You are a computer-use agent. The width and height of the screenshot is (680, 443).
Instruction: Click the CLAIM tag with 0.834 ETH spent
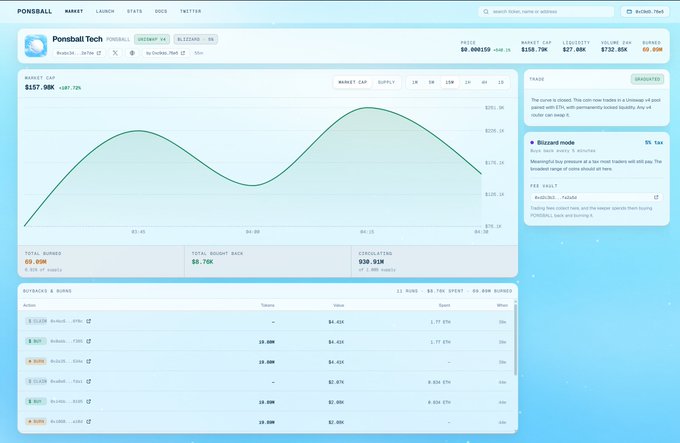pos(36,381)
